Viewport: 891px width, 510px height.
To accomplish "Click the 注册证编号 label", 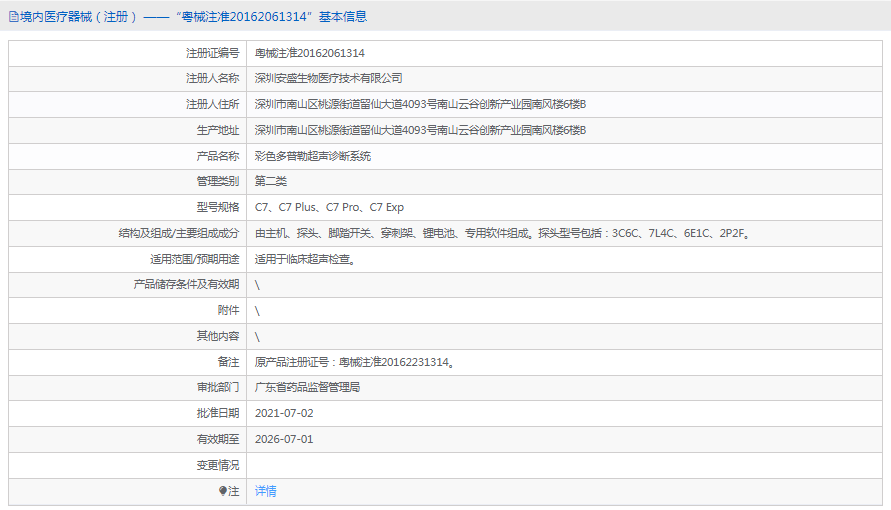I will 213,53.
